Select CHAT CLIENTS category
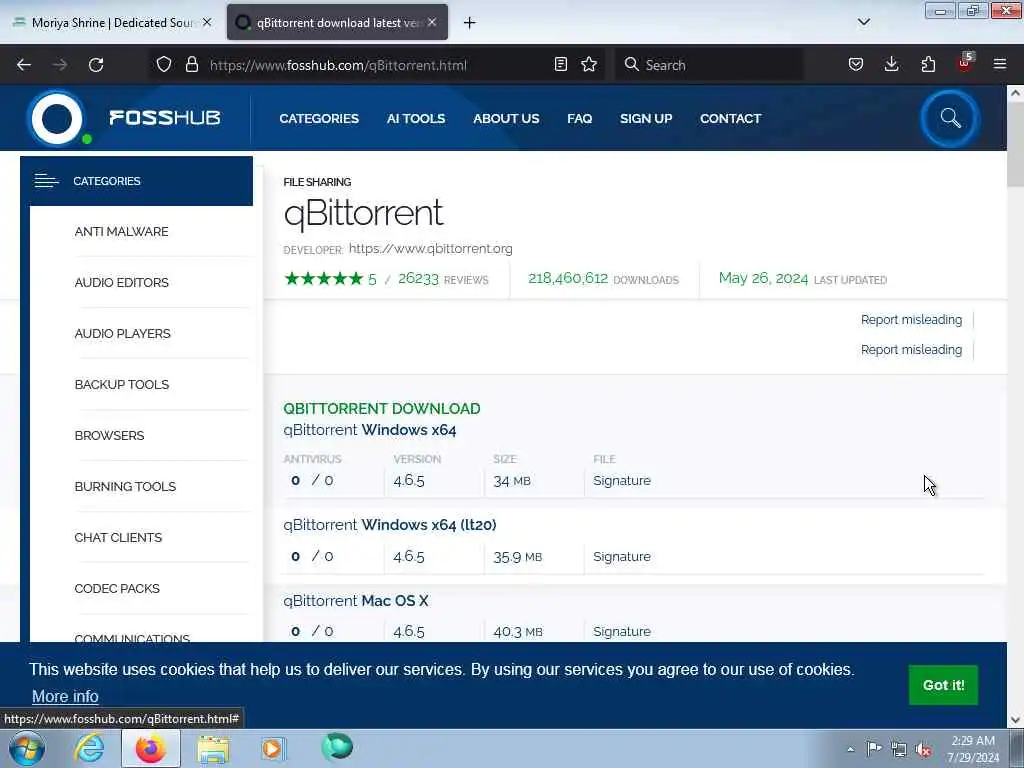This screenshot has height=768, width=1024. (x=118, y=537)
